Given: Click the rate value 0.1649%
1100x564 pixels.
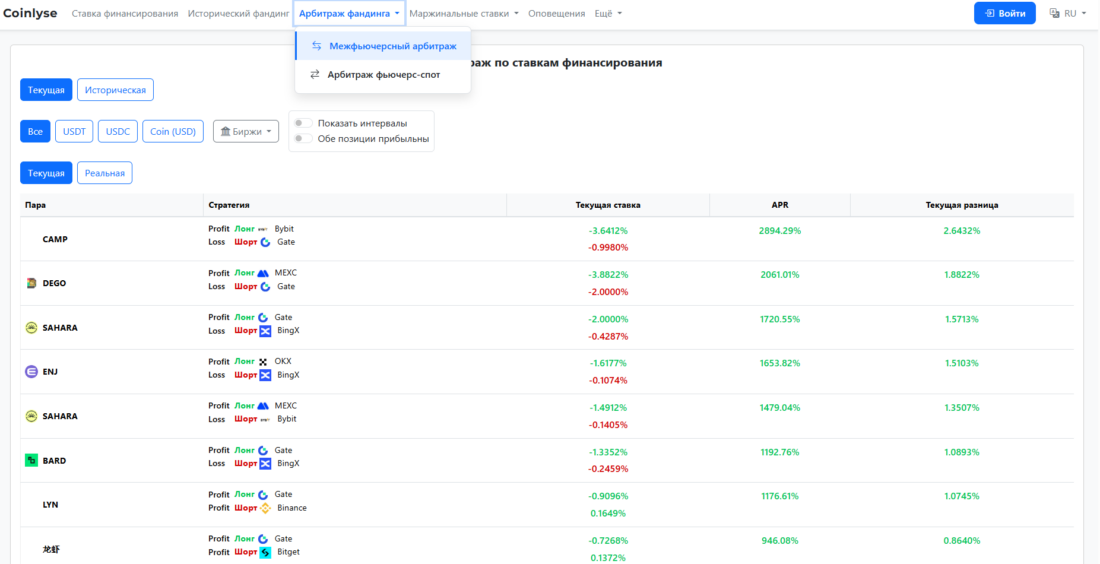Looking at the screenshot, I should pyautogui.click(x=608, y=513).
